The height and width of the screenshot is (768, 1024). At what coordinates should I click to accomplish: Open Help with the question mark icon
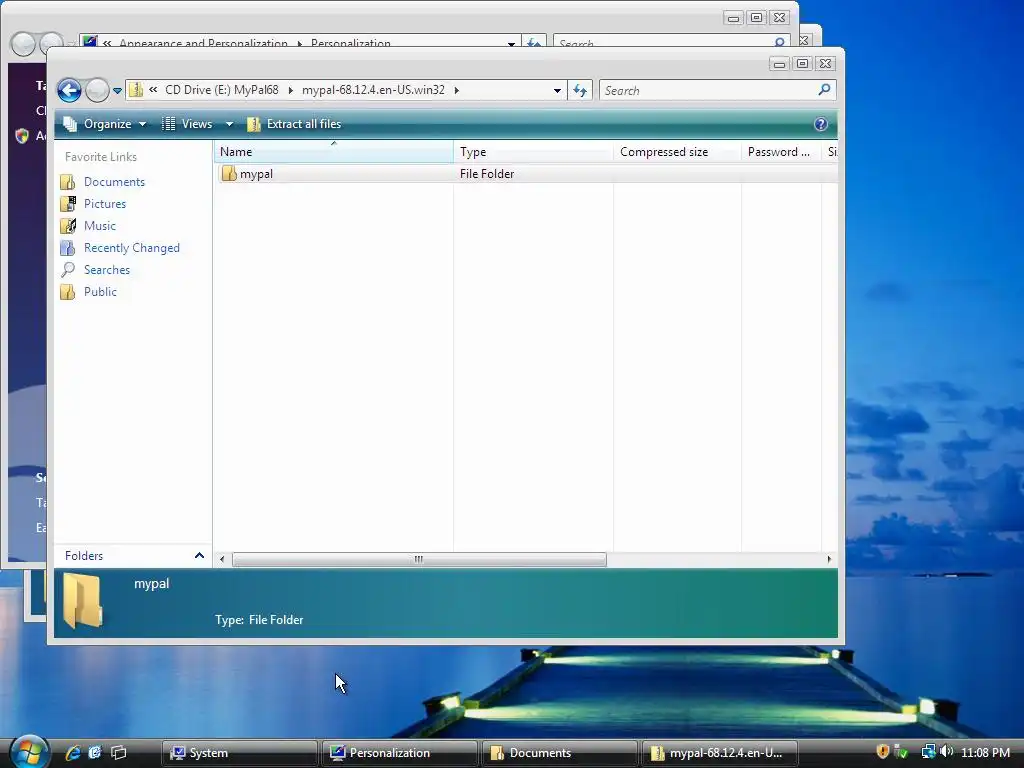coord(821,124)
